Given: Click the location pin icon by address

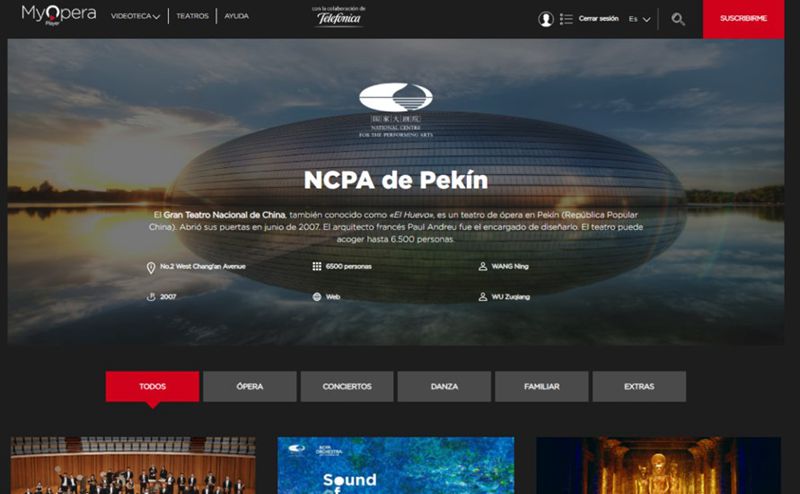Looking at the screenshot, I should [151, 267].
